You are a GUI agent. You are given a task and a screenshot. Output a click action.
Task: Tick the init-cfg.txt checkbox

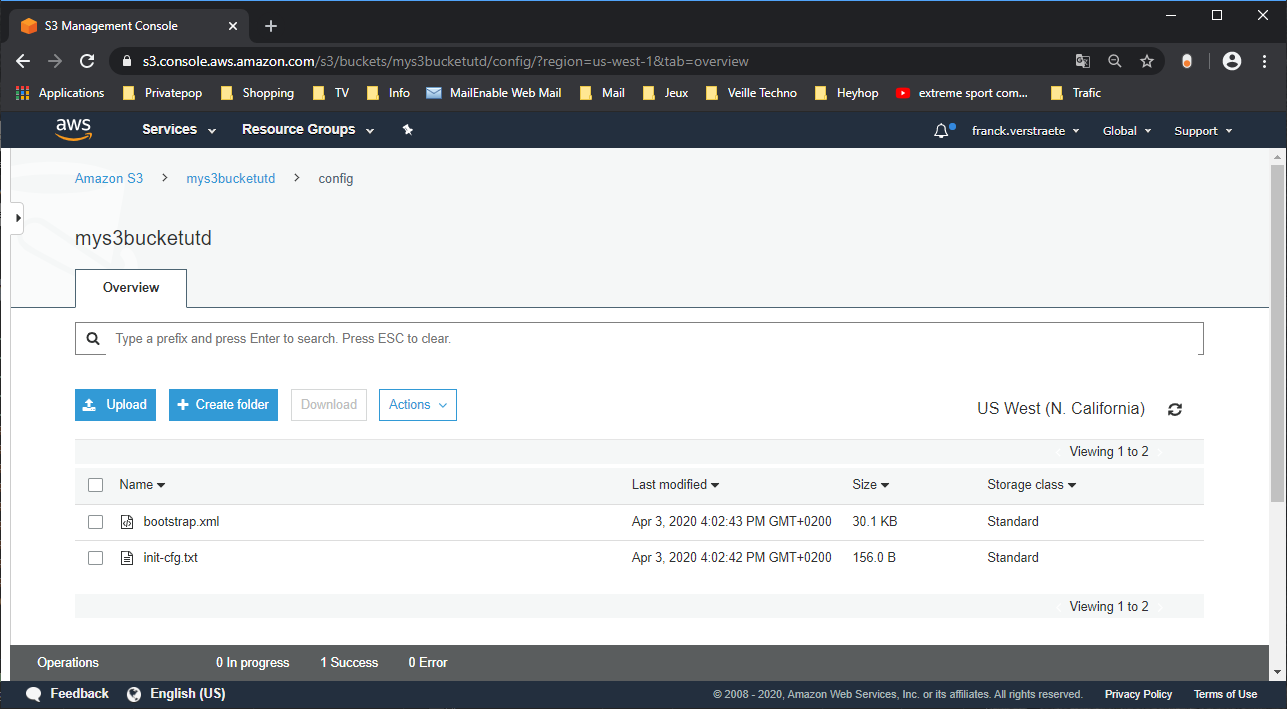96,558
